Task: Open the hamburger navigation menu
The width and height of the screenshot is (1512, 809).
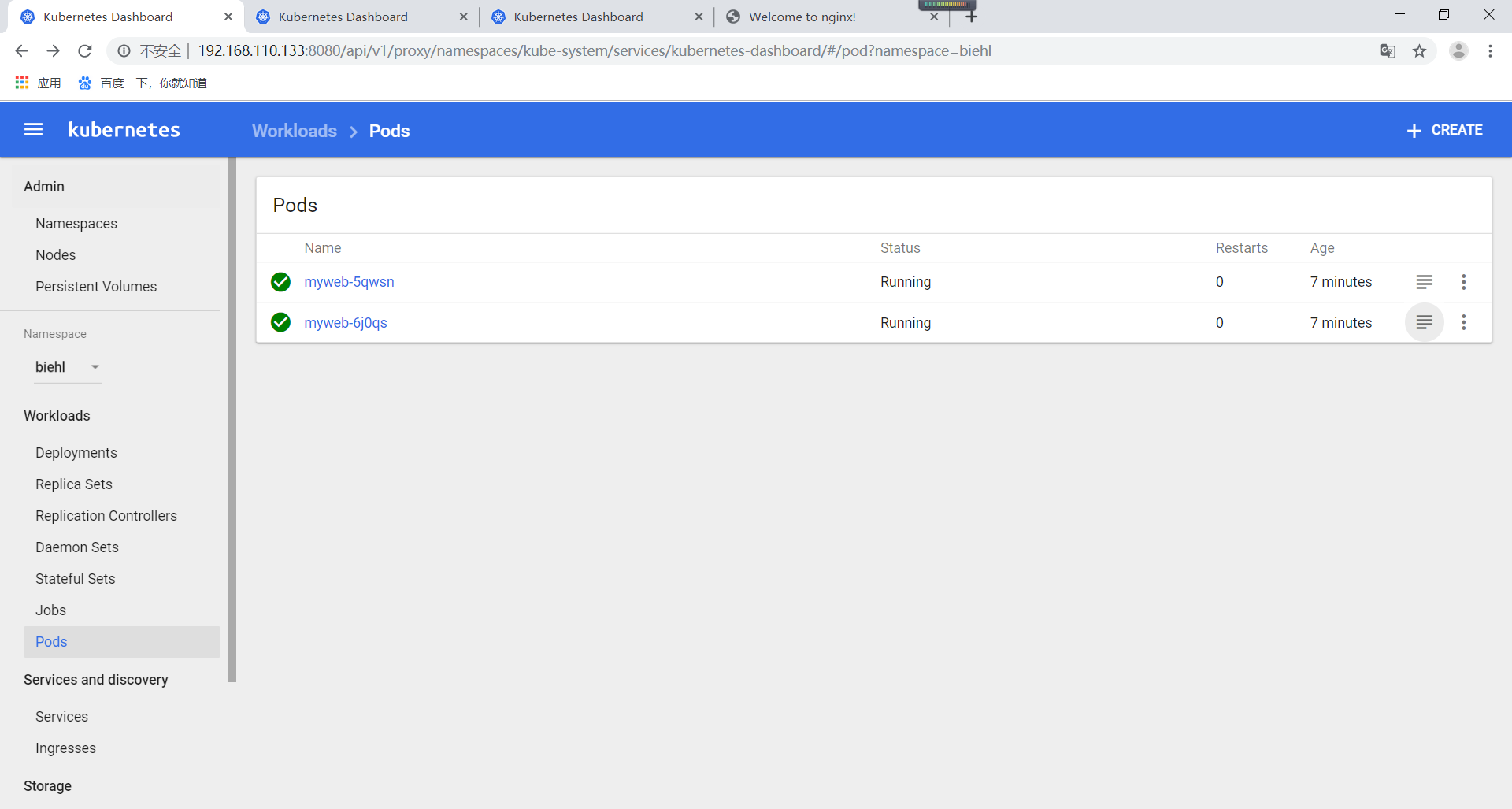Action: 33,130
